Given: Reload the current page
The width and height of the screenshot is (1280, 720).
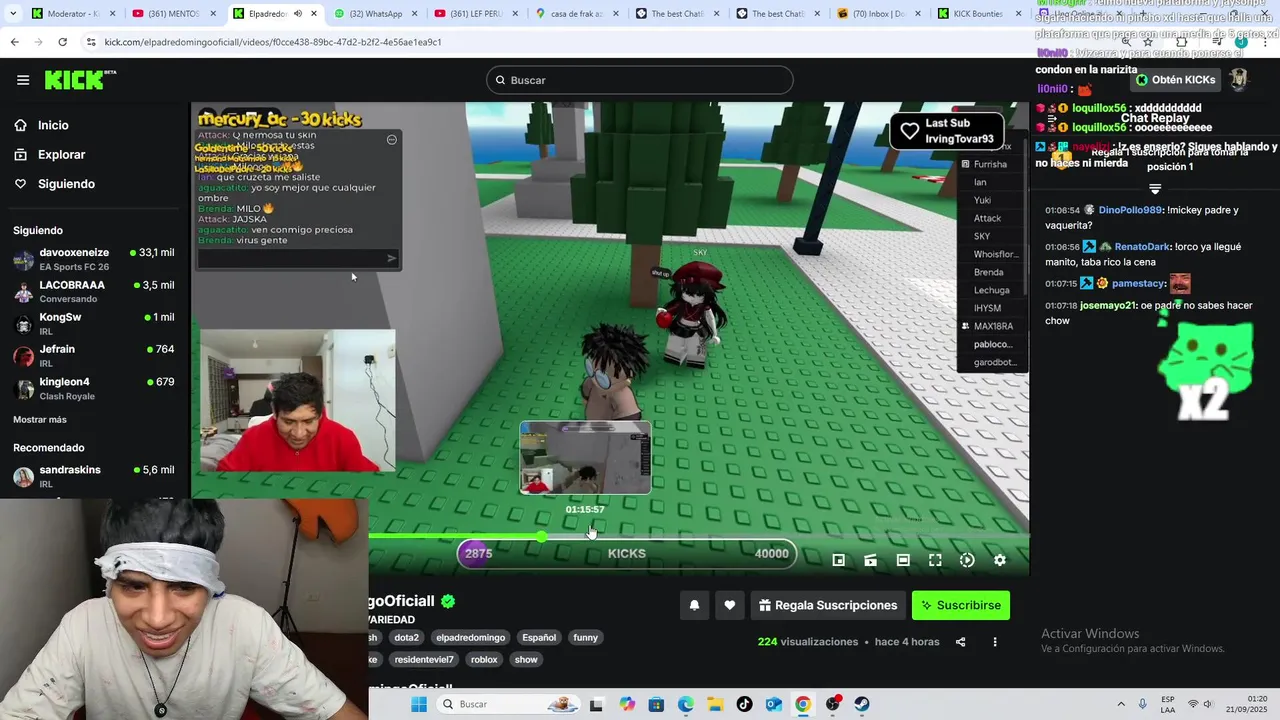Looking at the screenshot, I should pos(62,42).
